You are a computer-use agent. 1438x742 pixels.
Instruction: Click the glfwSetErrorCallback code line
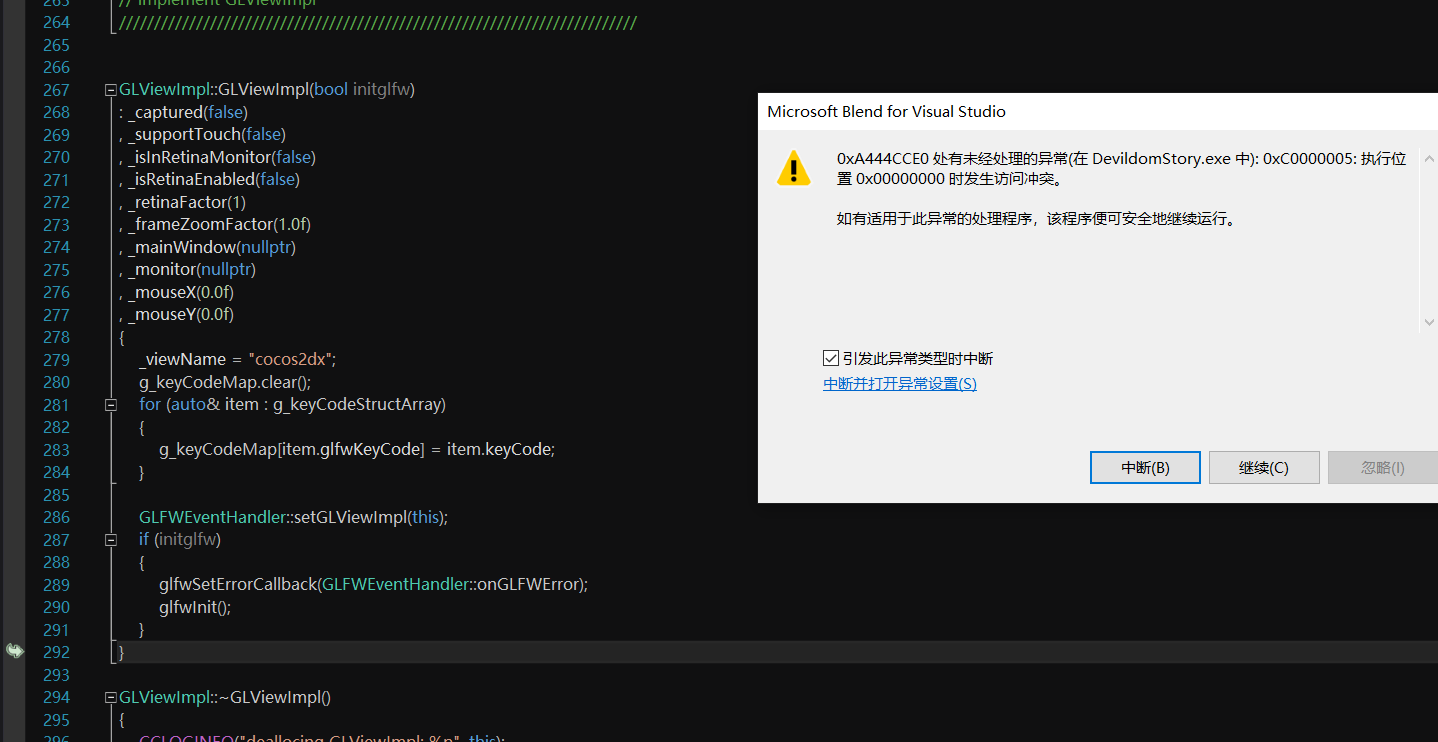(373, 584)
